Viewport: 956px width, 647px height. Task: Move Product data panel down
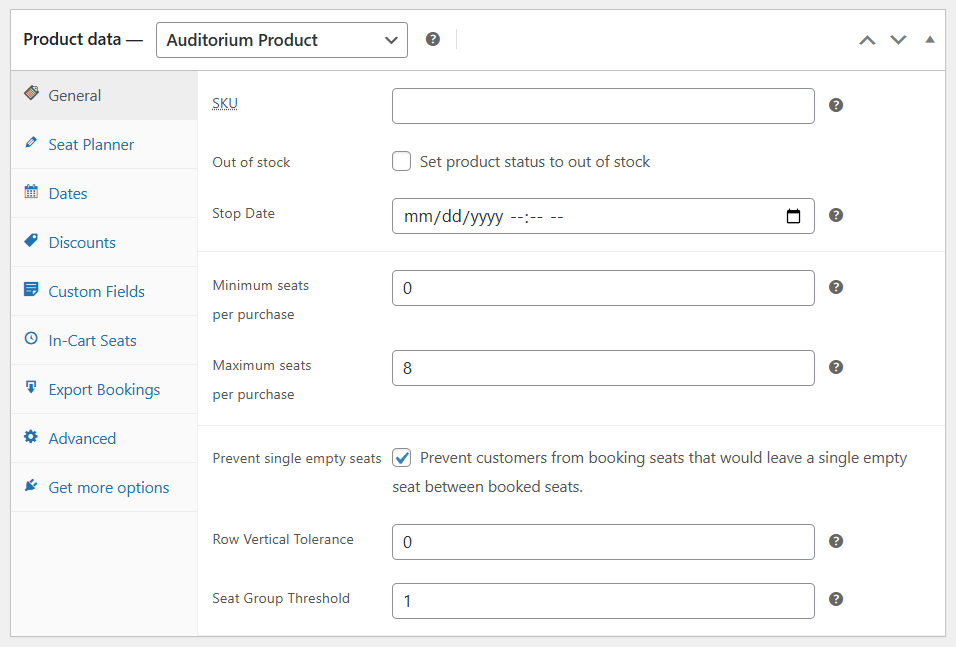tap(898, 40)
